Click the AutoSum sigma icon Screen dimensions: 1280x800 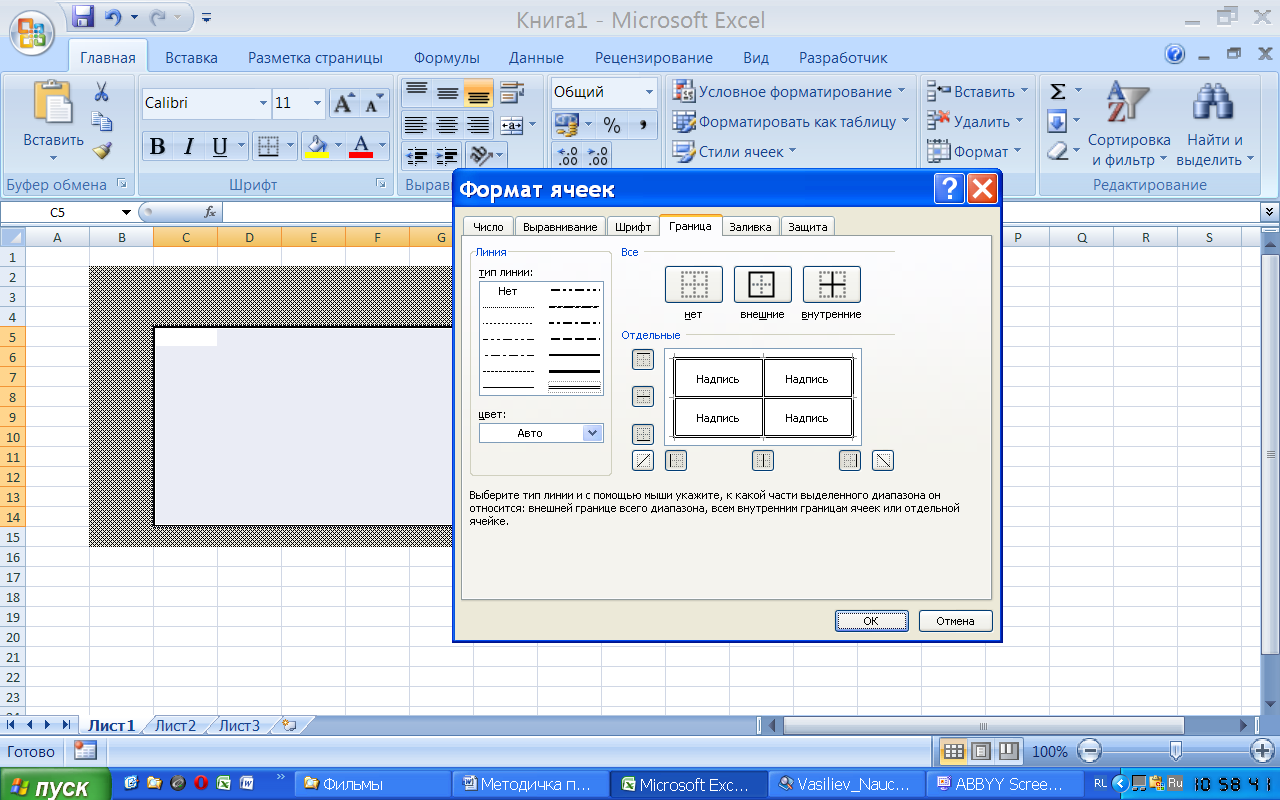1058,92
